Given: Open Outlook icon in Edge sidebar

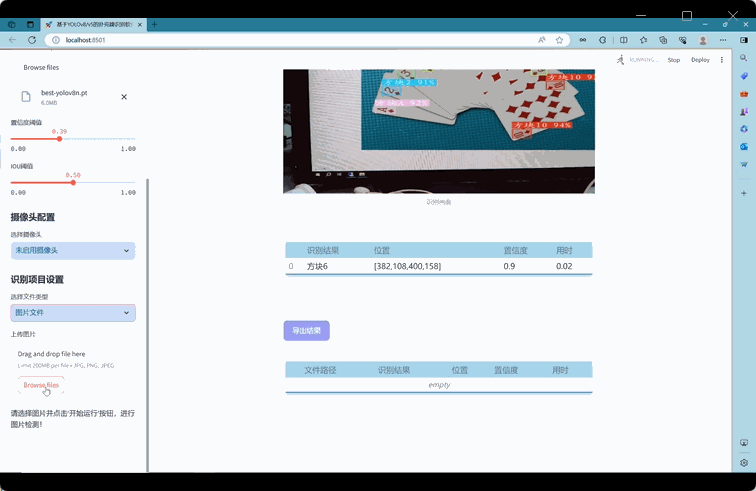Looking at the screenshot, I should (x=743, y=147).
